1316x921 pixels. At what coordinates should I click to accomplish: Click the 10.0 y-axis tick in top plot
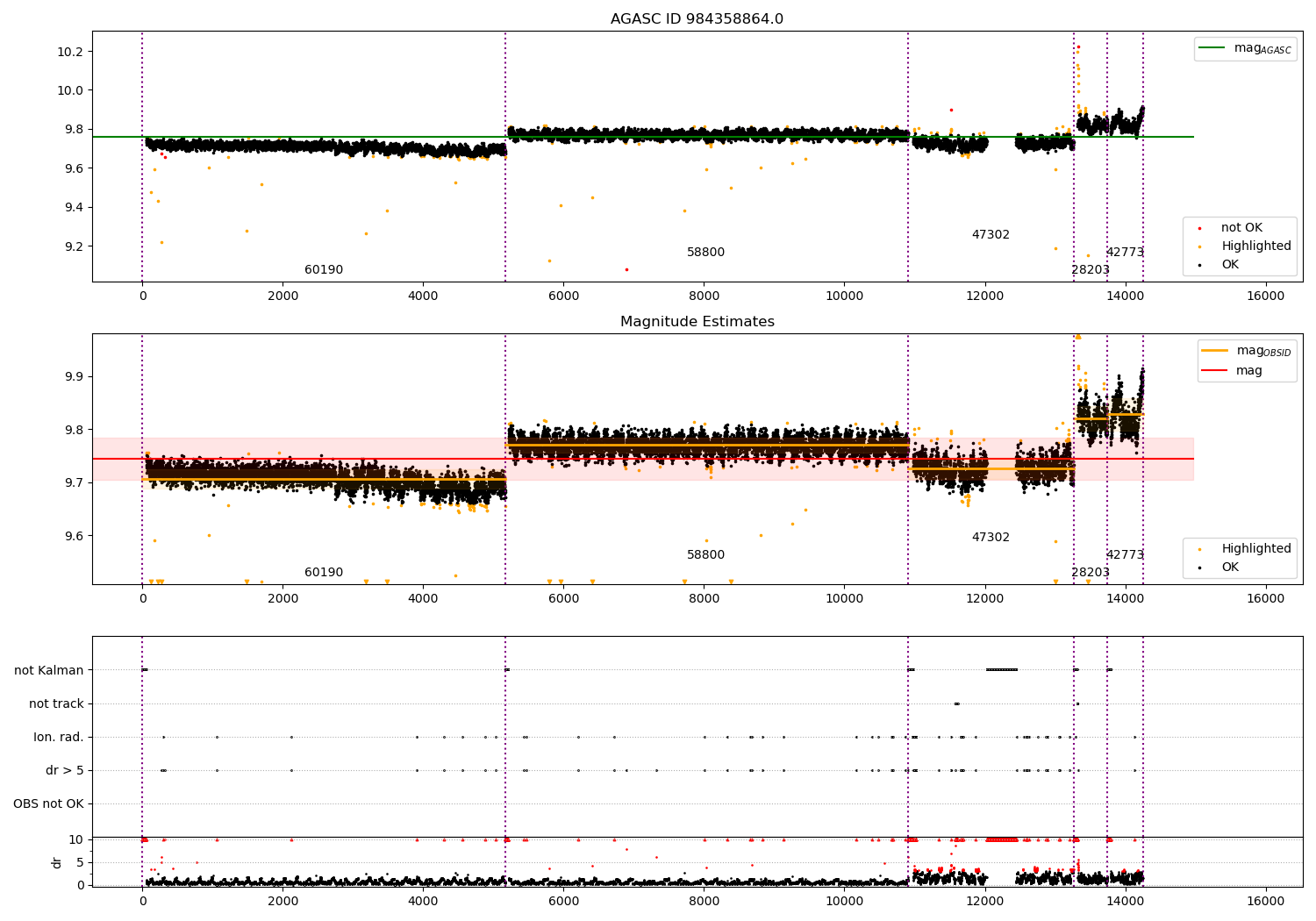(x=70, y=90)
